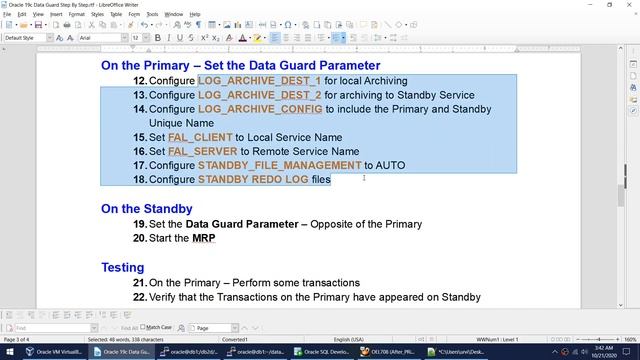Open the font size dropdown
The image size is (640, 360).
146,38
